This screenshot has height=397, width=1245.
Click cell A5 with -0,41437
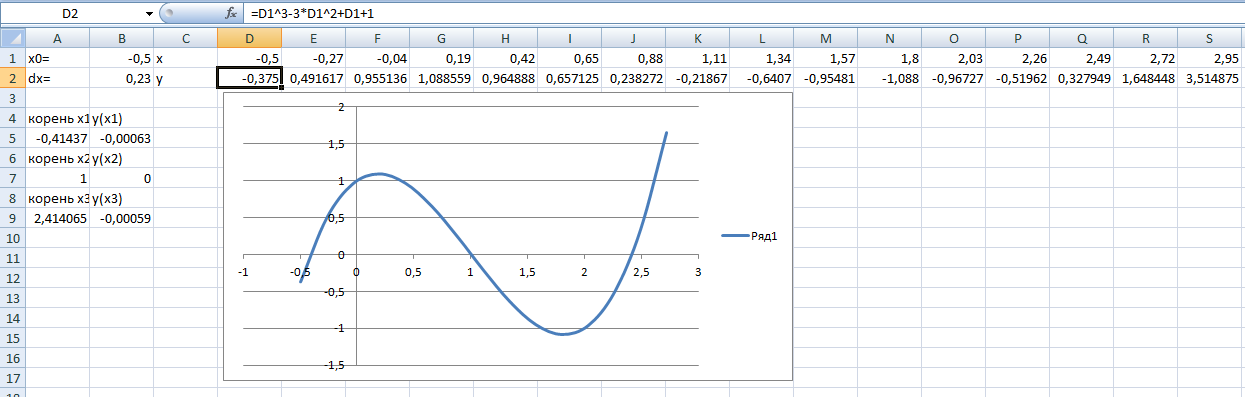[x=58, y=138]
